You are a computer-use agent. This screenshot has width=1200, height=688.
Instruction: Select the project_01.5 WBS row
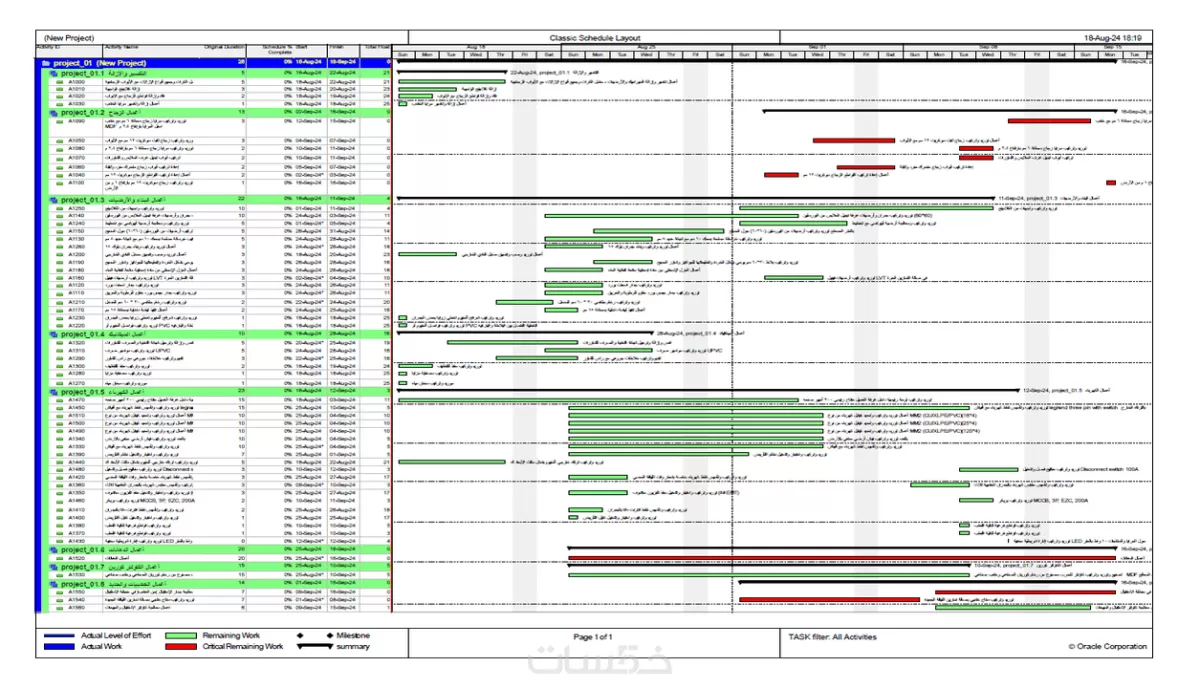coord(219,392)
